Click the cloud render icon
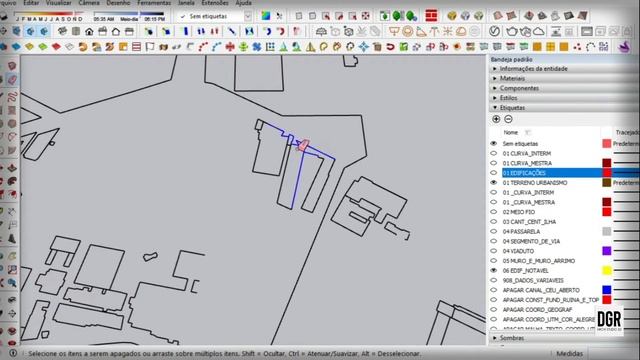 (x=539, y=31)
